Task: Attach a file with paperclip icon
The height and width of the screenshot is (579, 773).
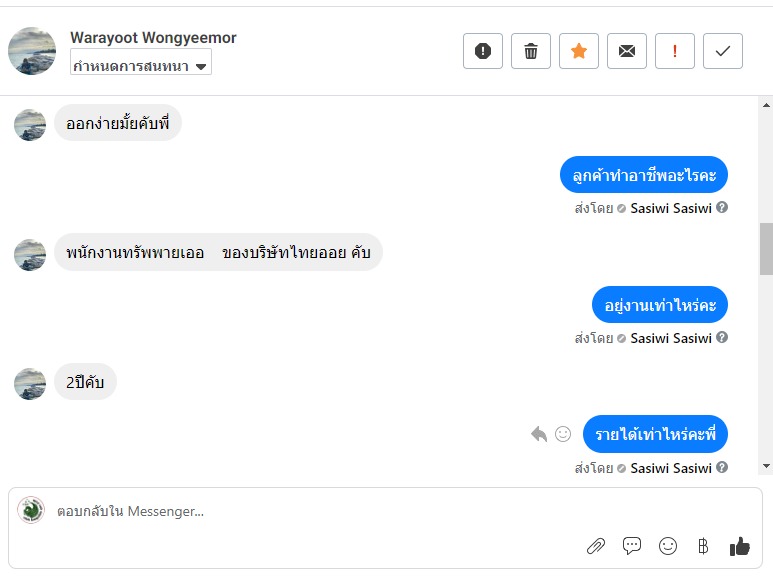Action: tap(596, 546)
